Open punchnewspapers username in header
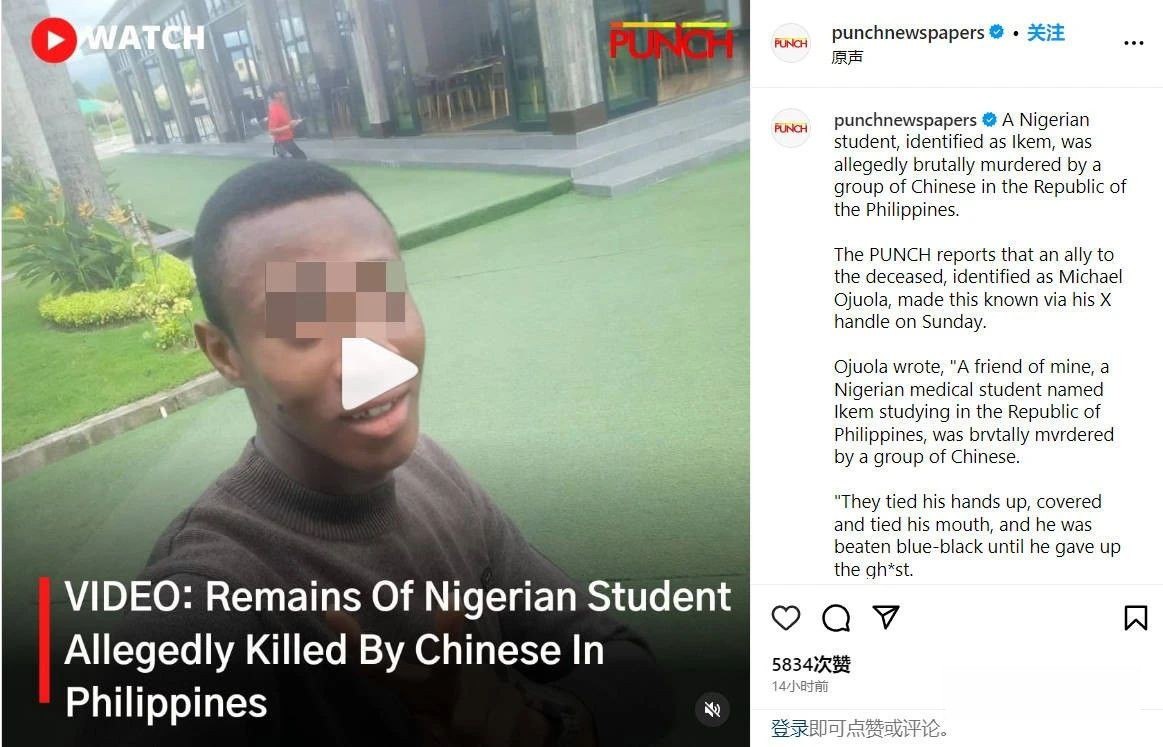The width and height of the screenshot is (1163, 747). tap(908, 33)
